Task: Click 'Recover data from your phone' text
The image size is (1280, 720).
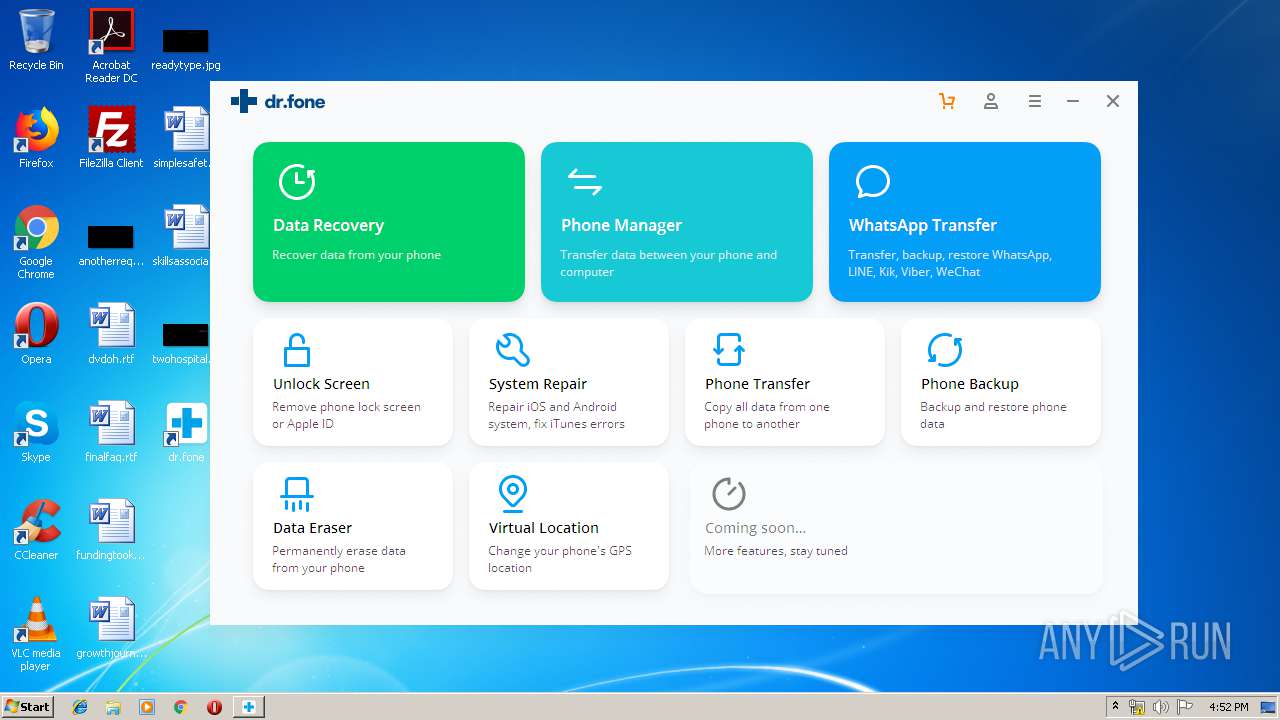Action: [357, 255]
